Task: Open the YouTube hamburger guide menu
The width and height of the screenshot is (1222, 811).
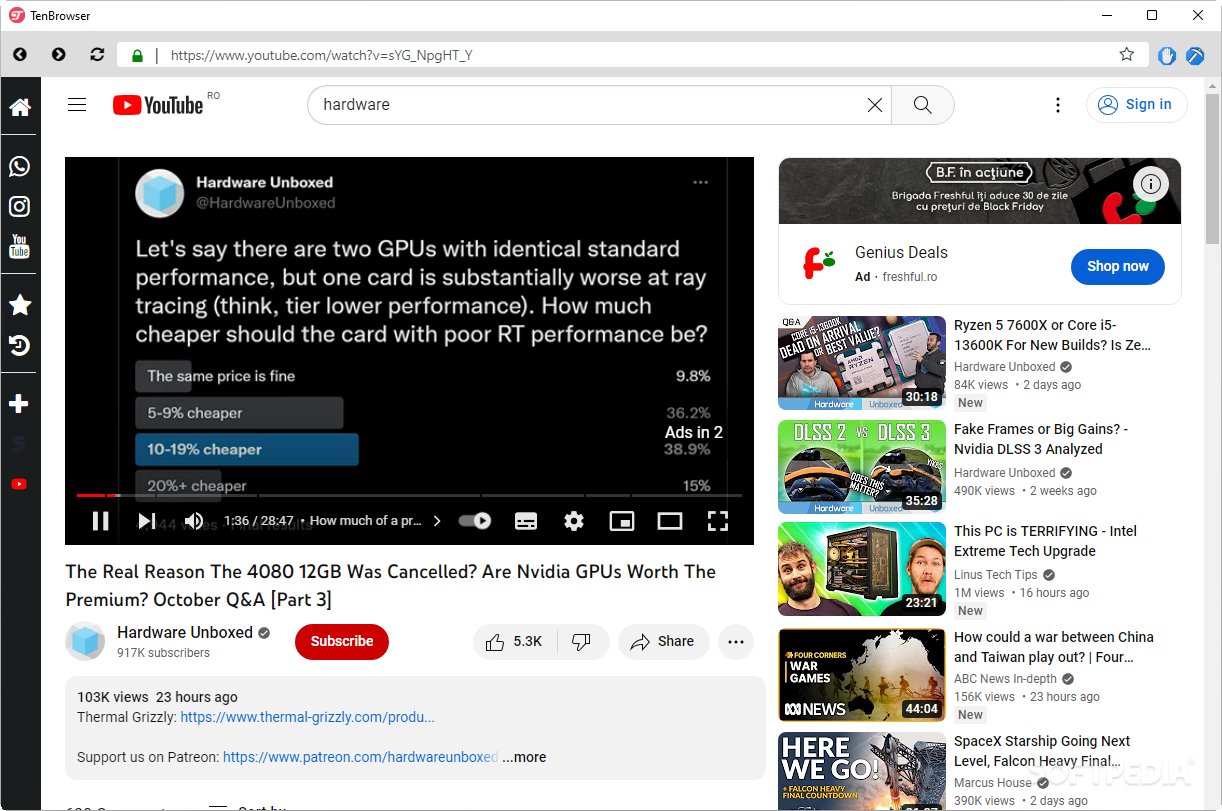Action: 77,104
